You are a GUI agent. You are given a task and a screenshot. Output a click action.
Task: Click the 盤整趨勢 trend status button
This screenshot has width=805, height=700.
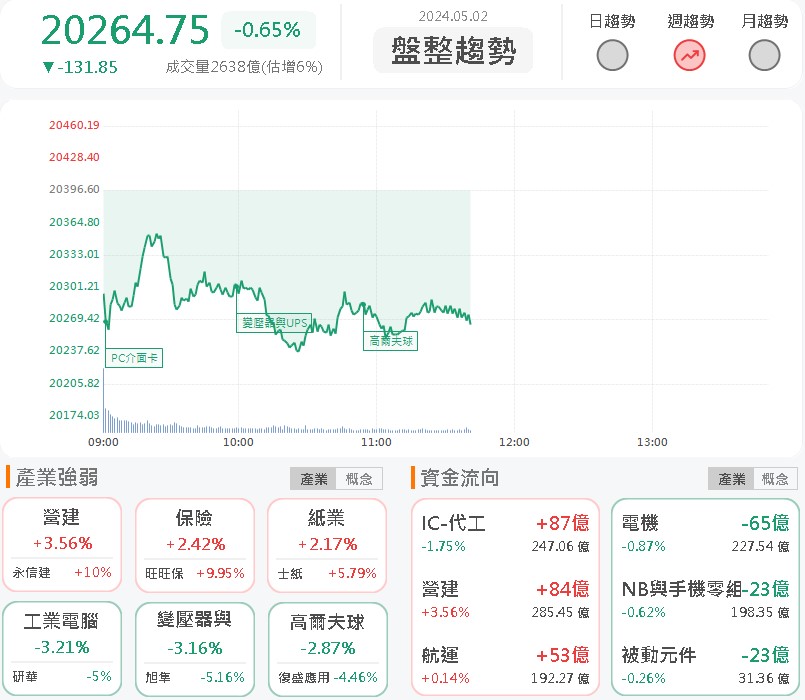pos(453,50)
